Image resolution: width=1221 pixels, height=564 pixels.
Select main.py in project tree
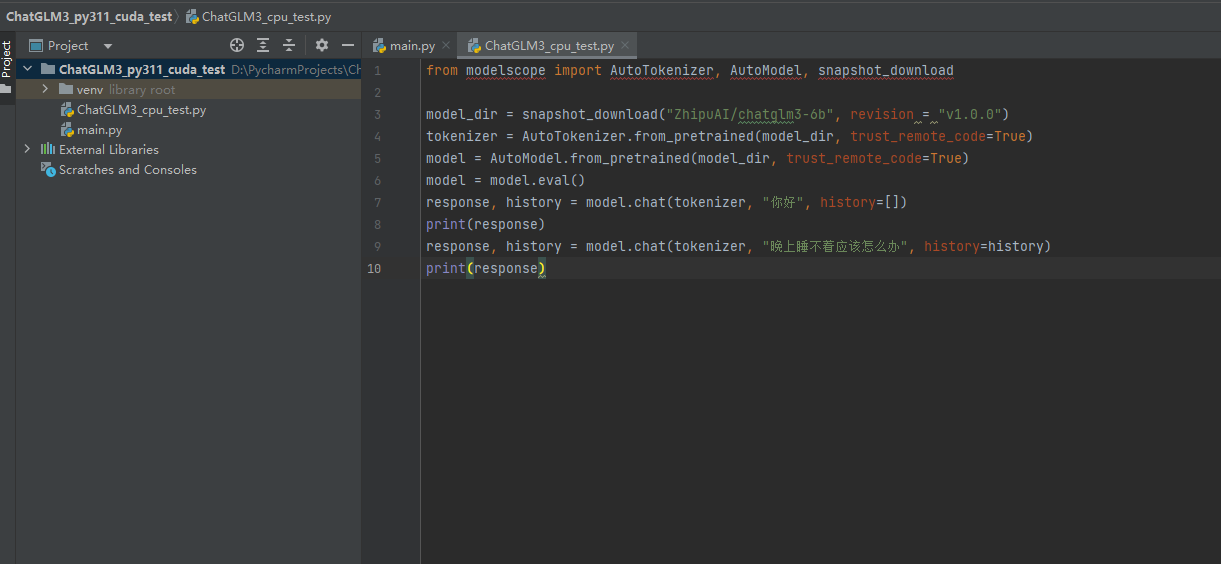(x=100, y=129)
